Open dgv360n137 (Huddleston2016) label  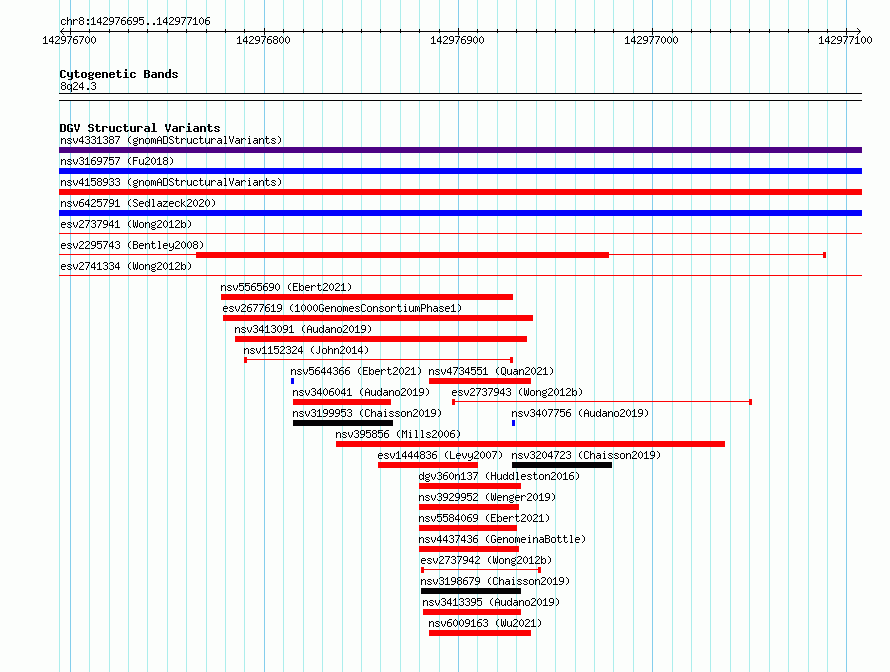pyautogui.click(x=499, y=476)
